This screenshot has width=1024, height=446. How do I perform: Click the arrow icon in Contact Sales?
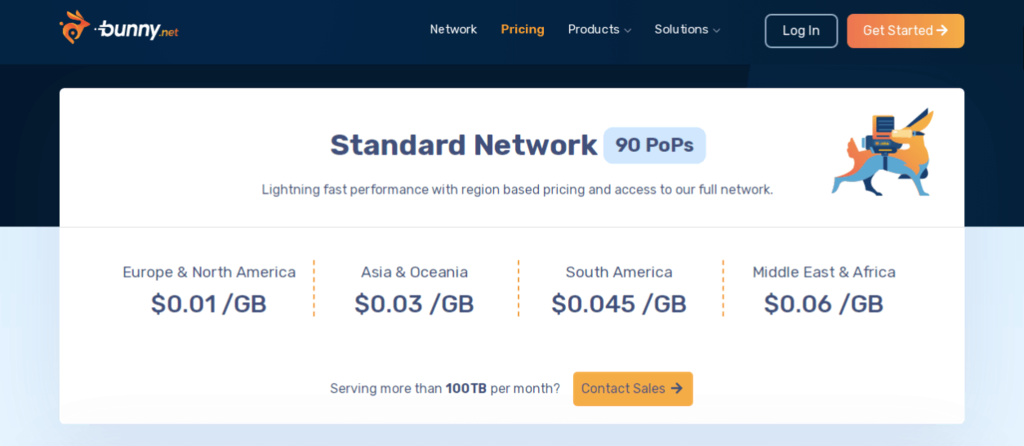click(677, 389)
